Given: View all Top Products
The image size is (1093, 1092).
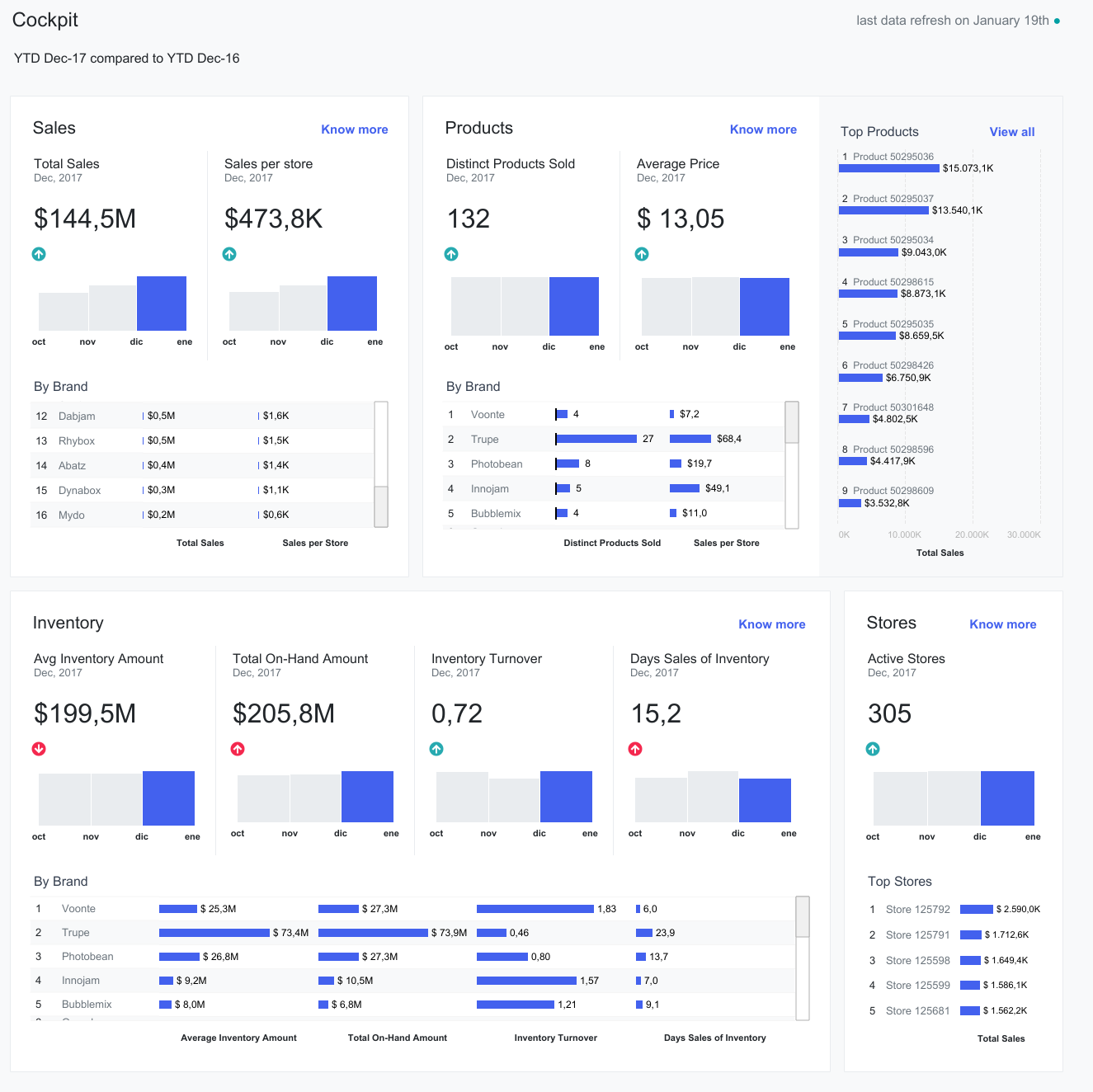Looking at the screenshot, I should [x=1011, y=132].
